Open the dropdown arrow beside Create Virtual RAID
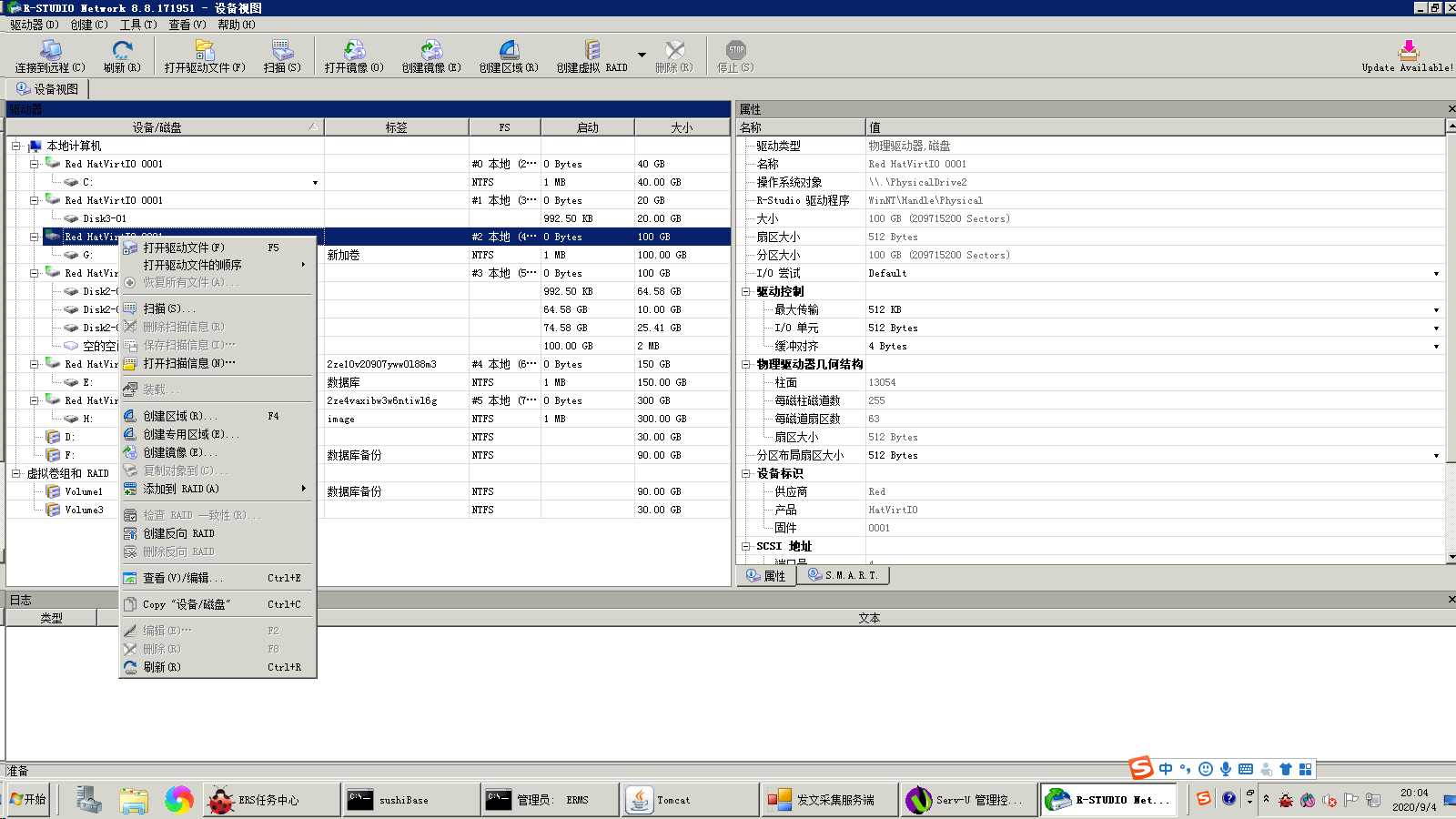Screen dimensions: 1456x819 [x=642, y=56]
